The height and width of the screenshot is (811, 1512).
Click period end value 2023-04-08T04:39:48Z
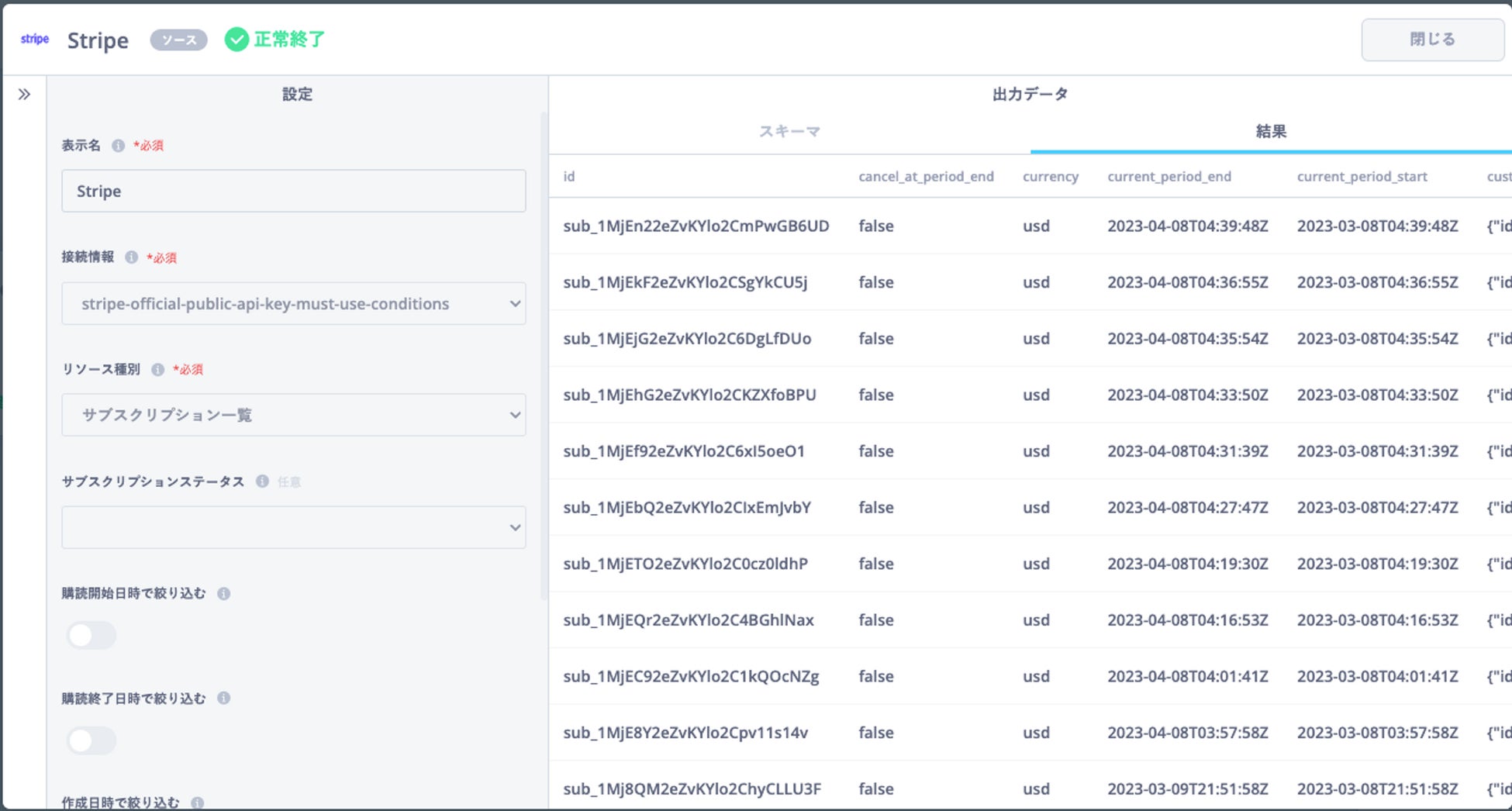[1188, 226]
